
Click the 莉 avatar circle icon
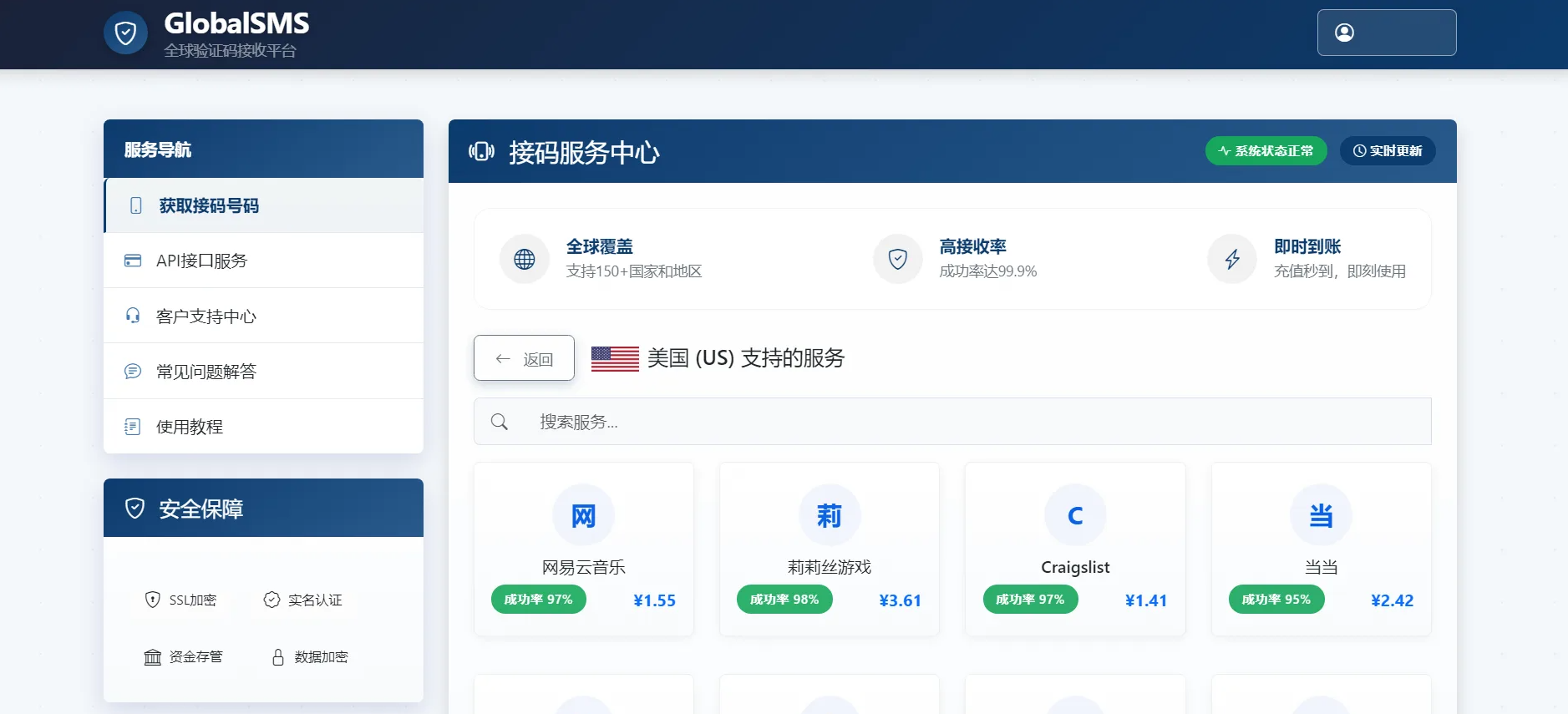[x=830, y=515]
